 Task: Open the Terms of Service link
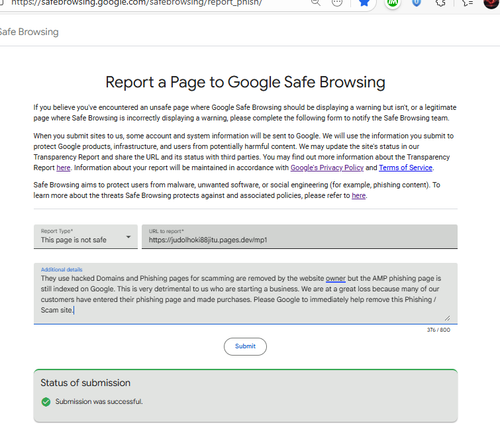[406, 168]
